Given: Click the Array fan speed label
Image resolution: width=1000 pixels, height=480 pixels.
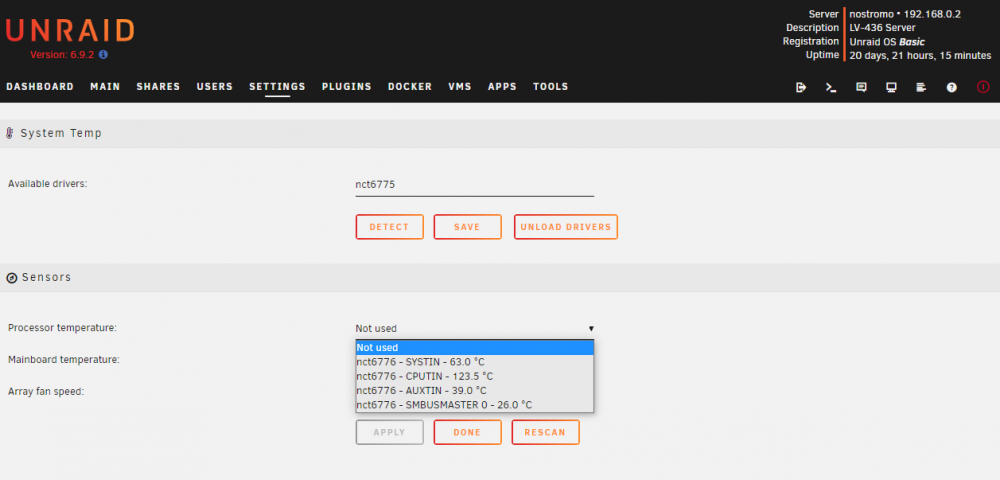Looking at the screenshot, I should click(46, 391).
